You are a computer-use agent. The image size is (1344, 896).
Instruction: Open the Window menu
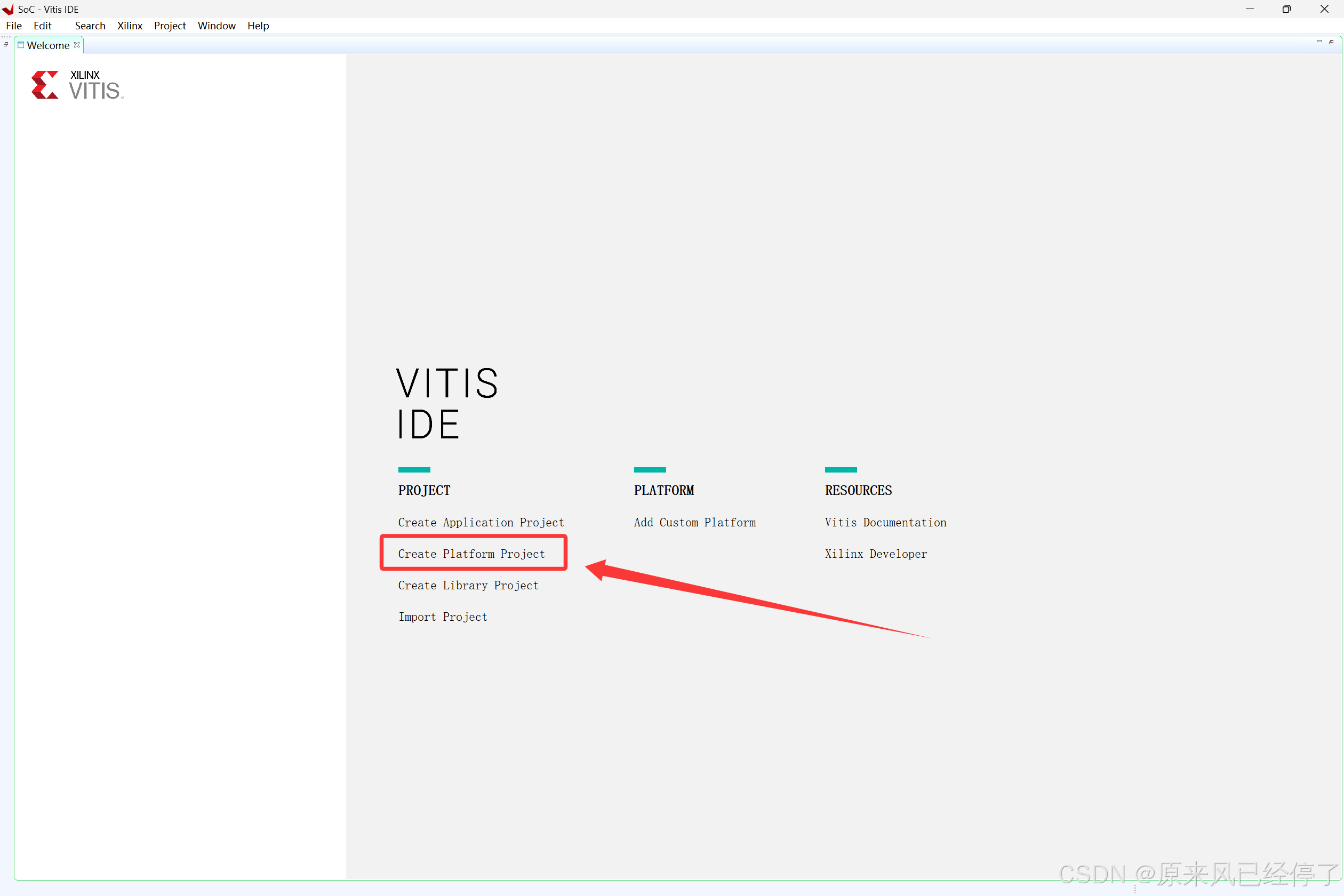click(217, 26)
